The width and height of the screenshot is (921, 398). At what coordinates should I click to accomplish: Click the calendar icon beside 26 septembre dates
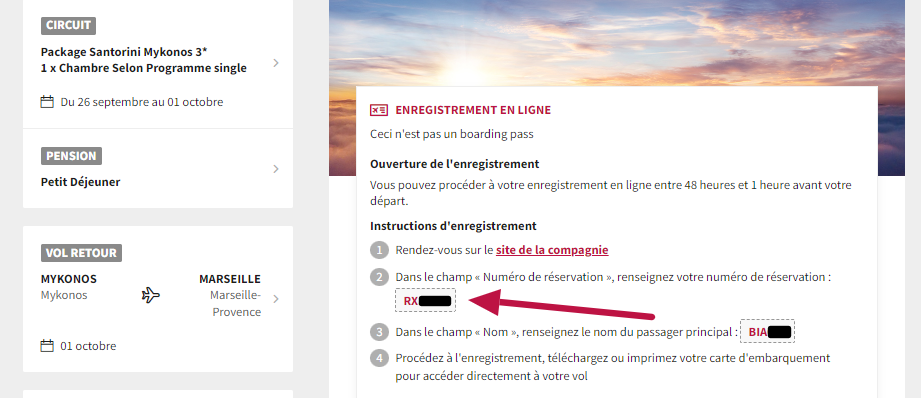coord(47,102)
